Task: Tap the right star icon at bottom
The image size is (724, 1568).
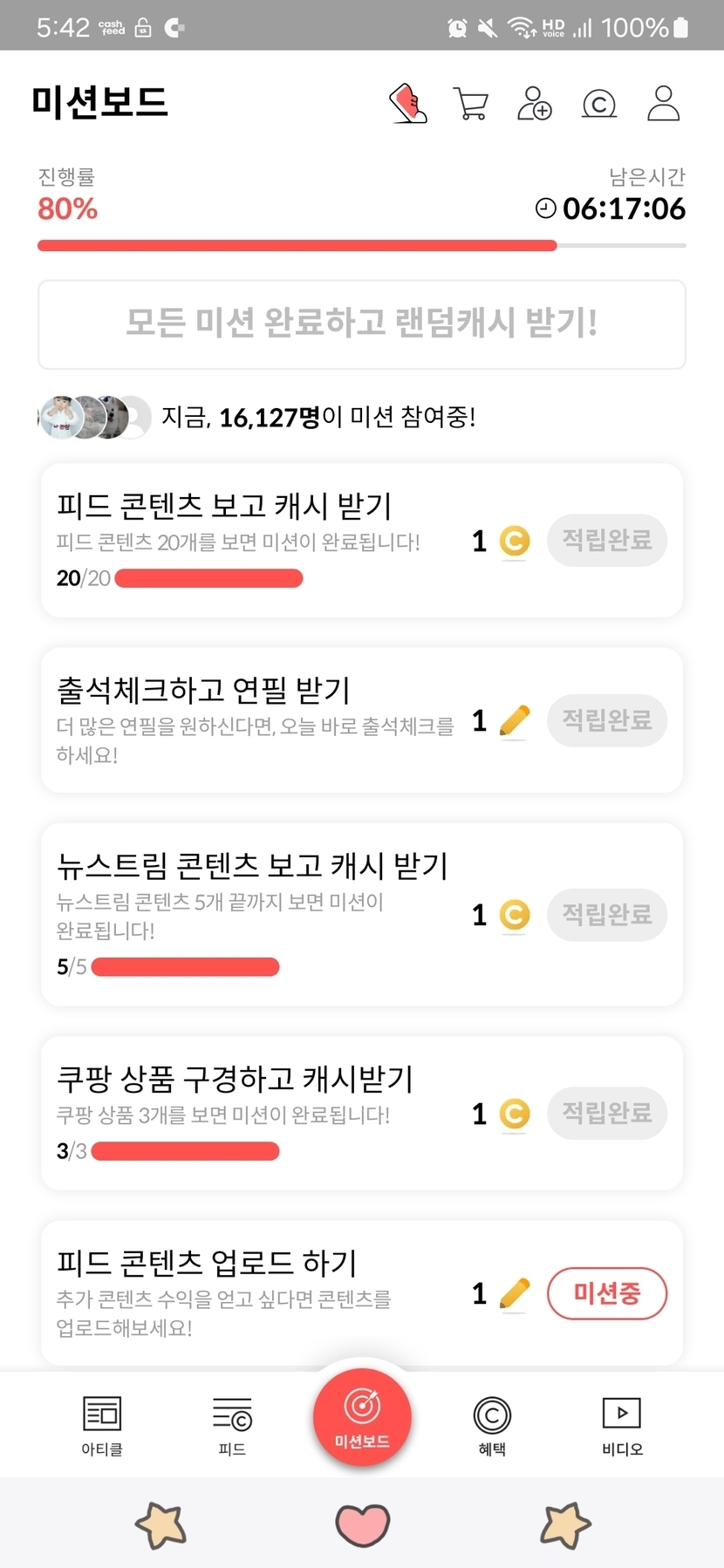Action: coord(565,1525)
